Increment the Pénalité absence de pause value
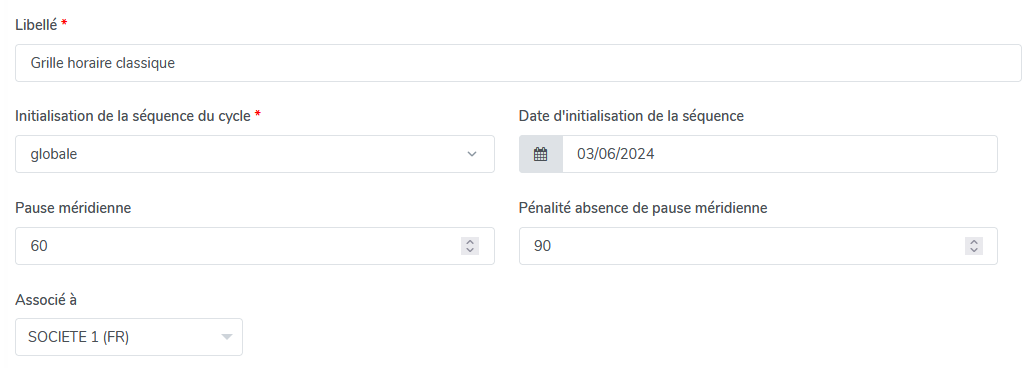 pyautogui.click(x=974, y=242)
